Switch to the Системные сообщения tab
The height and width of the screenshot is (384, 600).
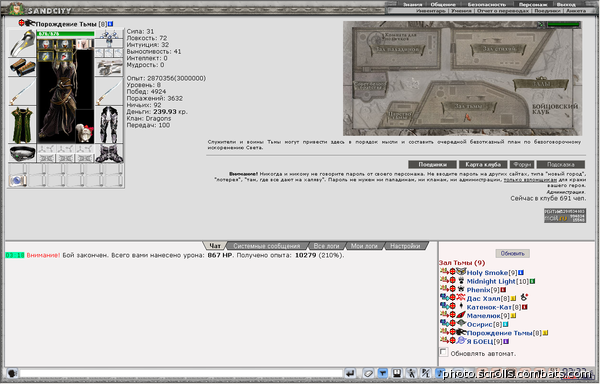pyautogui.click(x=267, y=246)
